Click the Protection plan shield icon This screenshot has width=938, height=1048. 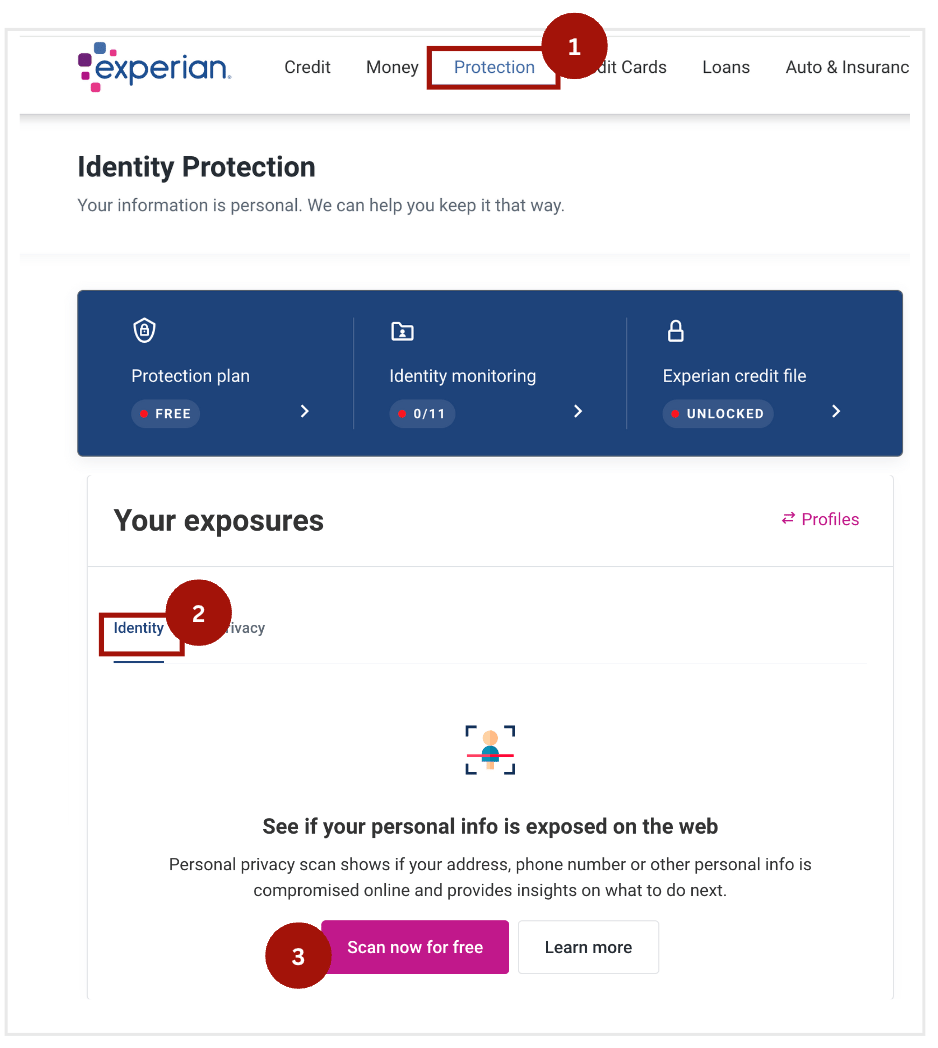(x=144, y=330)
